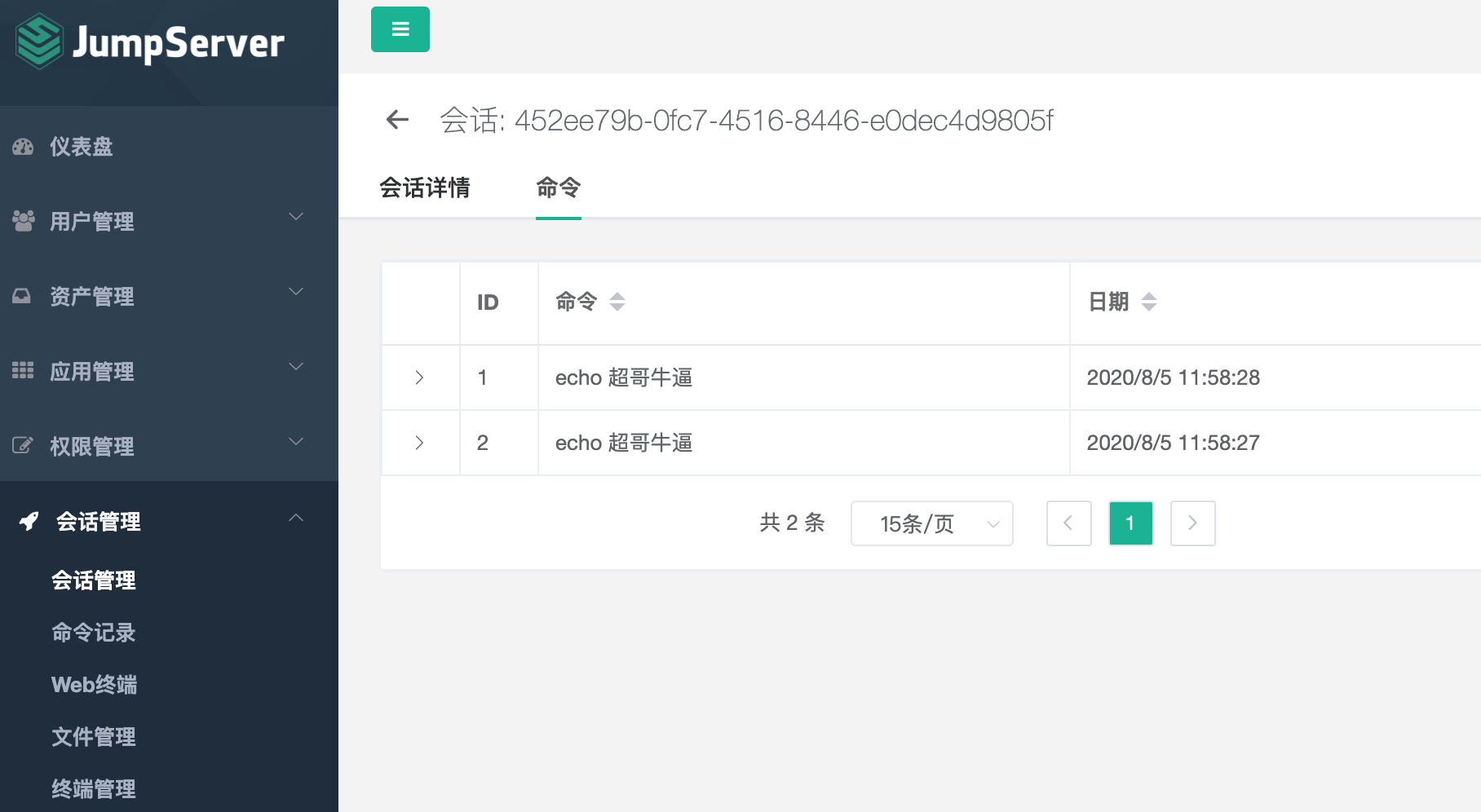The width and height of the screenshot is (1481, 812).
Task: Open 文件管理 in the sidebar
Action: (94, 737)
